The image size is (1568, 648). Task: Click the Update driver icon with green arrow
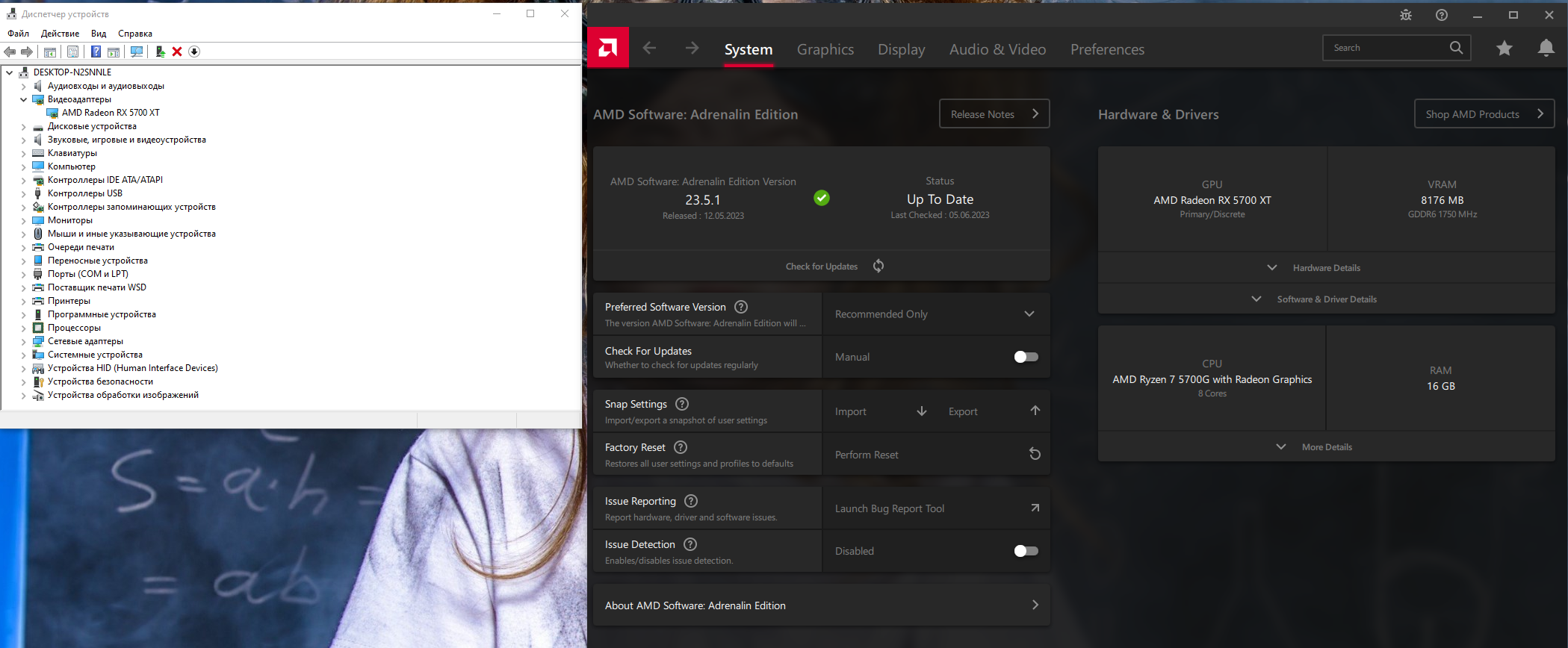(160, 52)
